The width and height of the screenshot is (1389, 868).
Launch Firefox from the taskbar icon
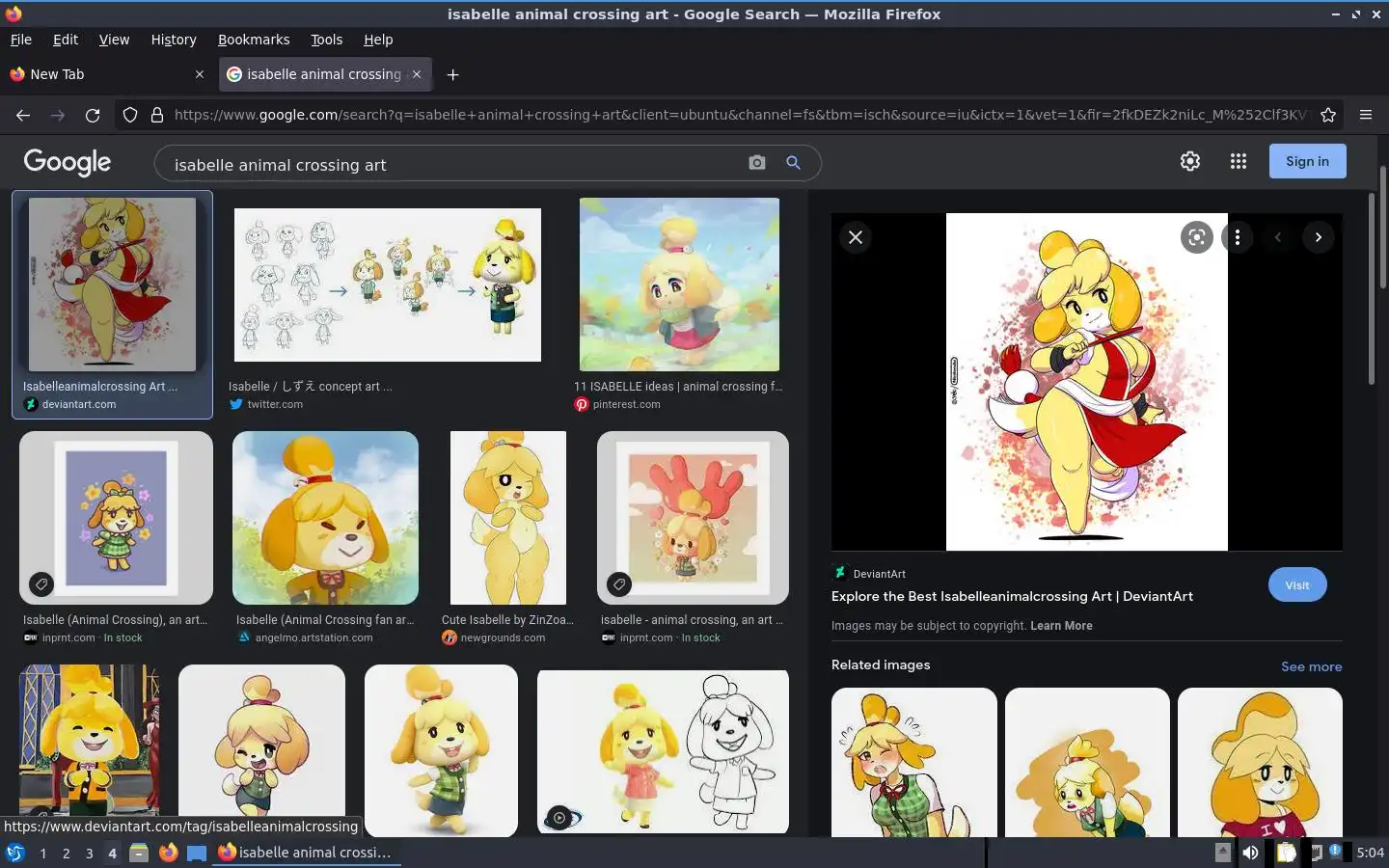168,853
